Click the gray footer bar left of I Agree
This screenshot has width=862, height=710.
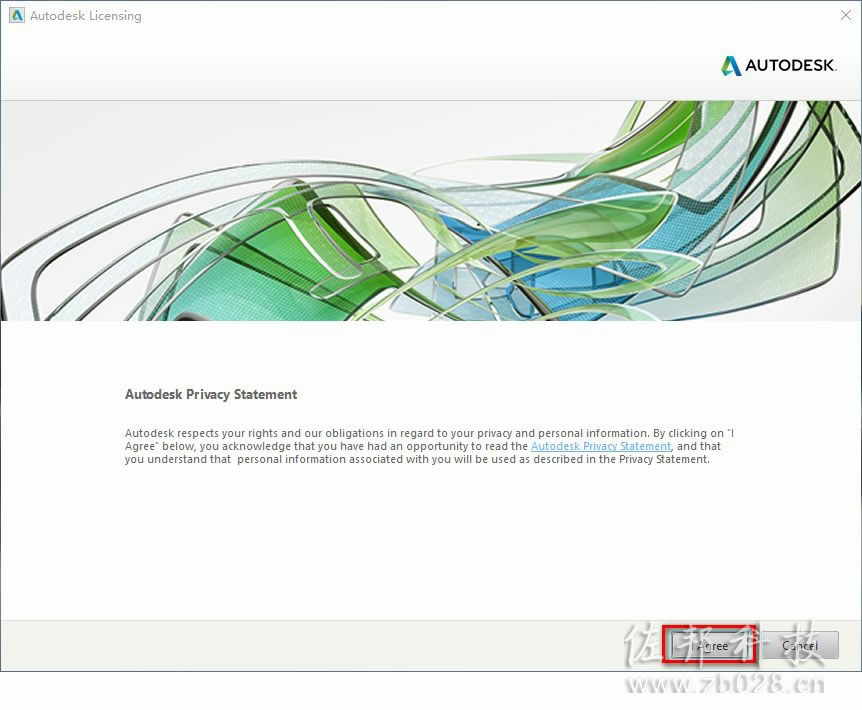pyautogui.click(x=330, y=646)
